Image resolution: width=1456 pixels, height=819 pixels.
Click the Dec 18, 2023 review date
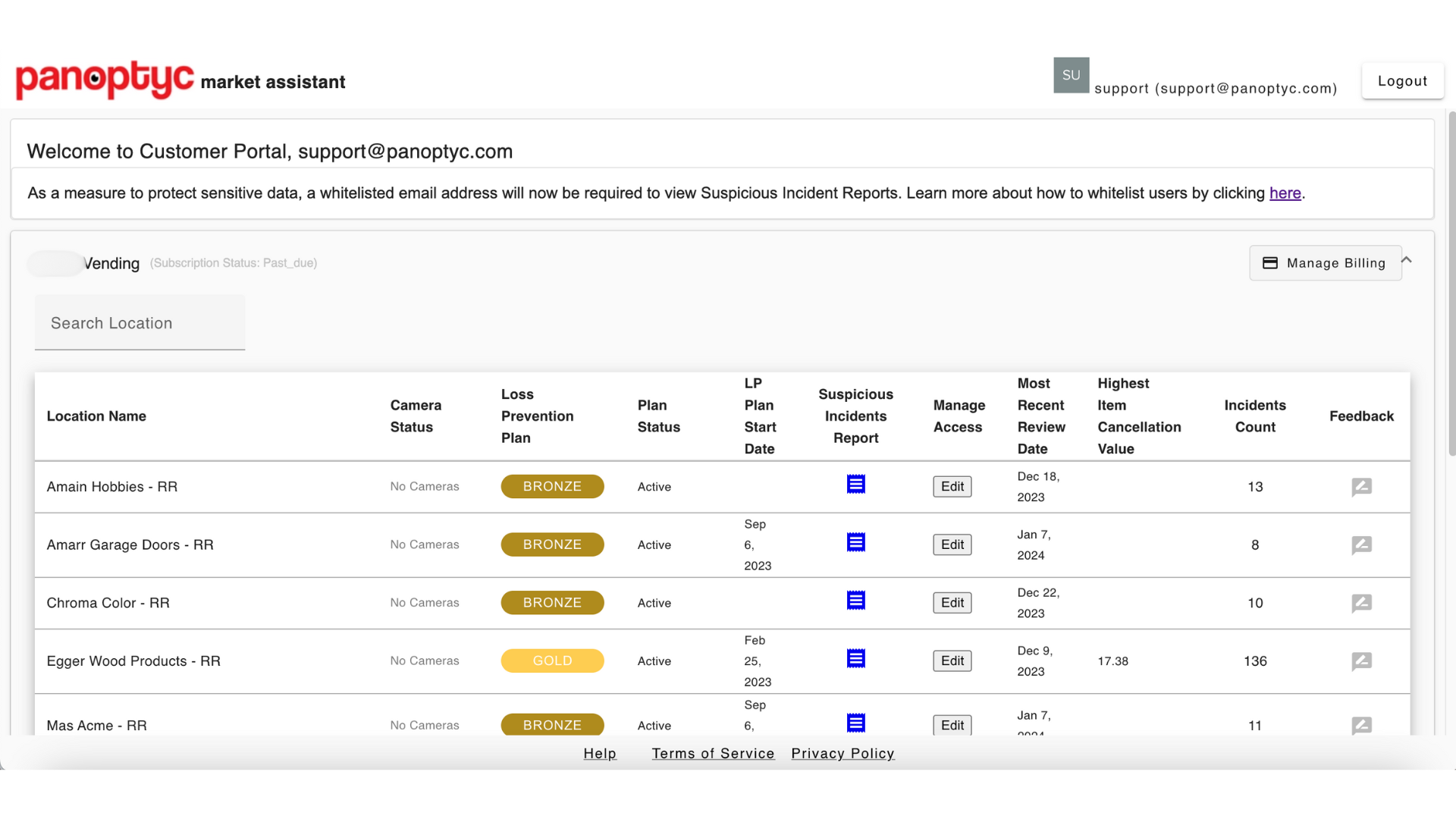tap(1038, 487)
